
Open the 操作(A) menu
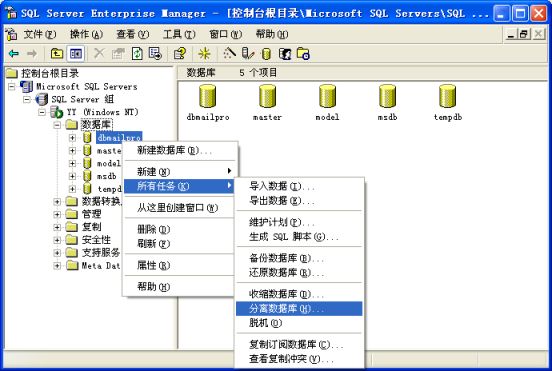point(86,34)
